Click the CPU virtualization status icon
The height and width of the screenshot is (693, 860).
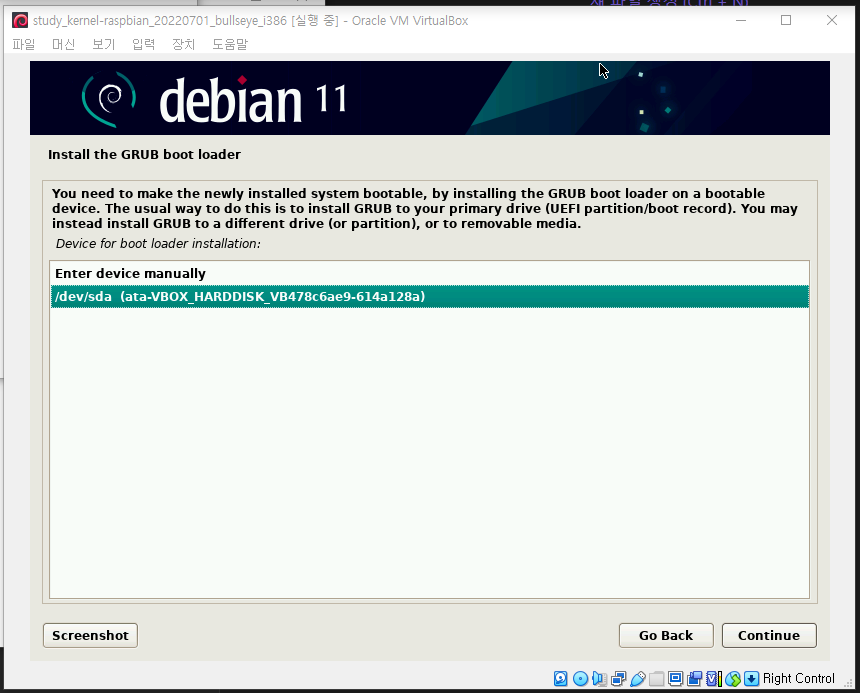[713, 679]
